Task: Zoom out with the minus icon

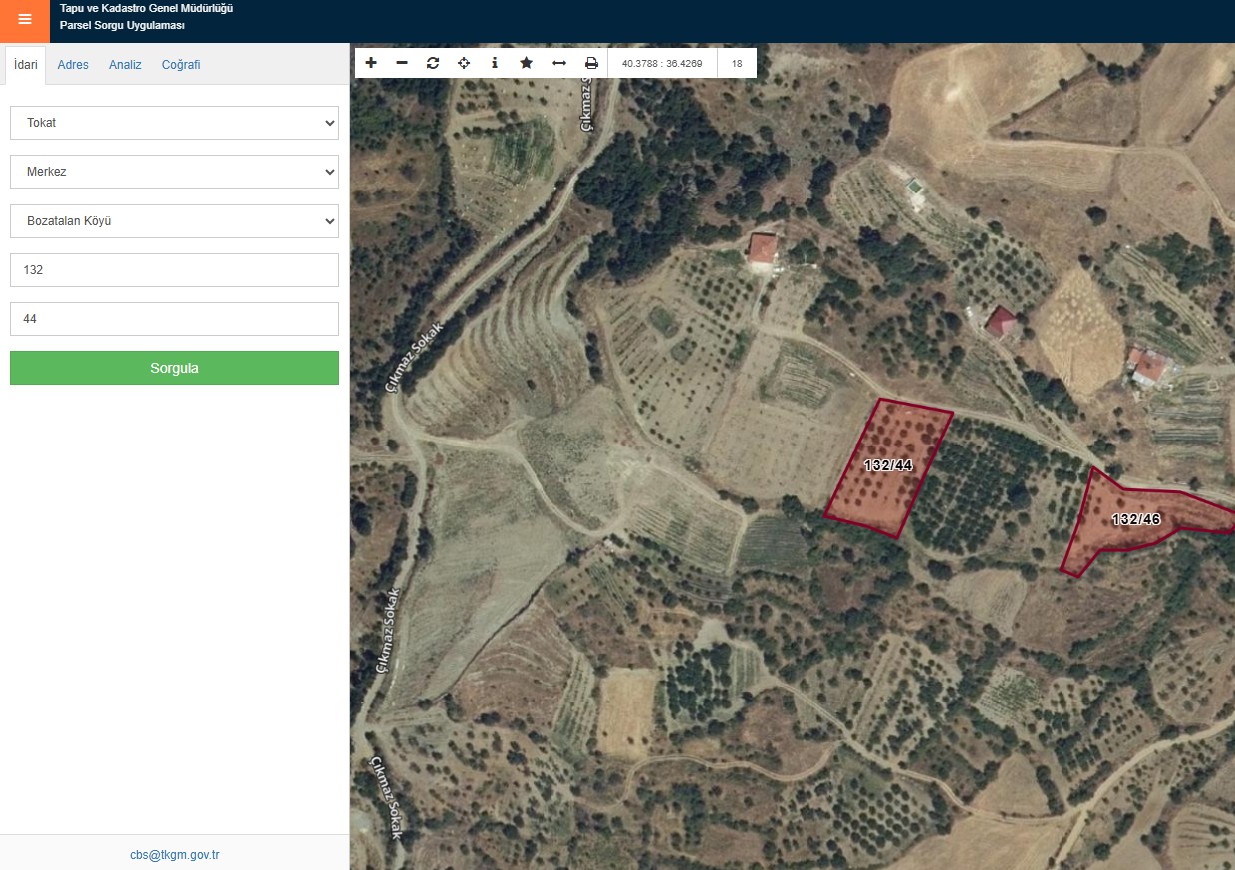Action: [402, 63]
